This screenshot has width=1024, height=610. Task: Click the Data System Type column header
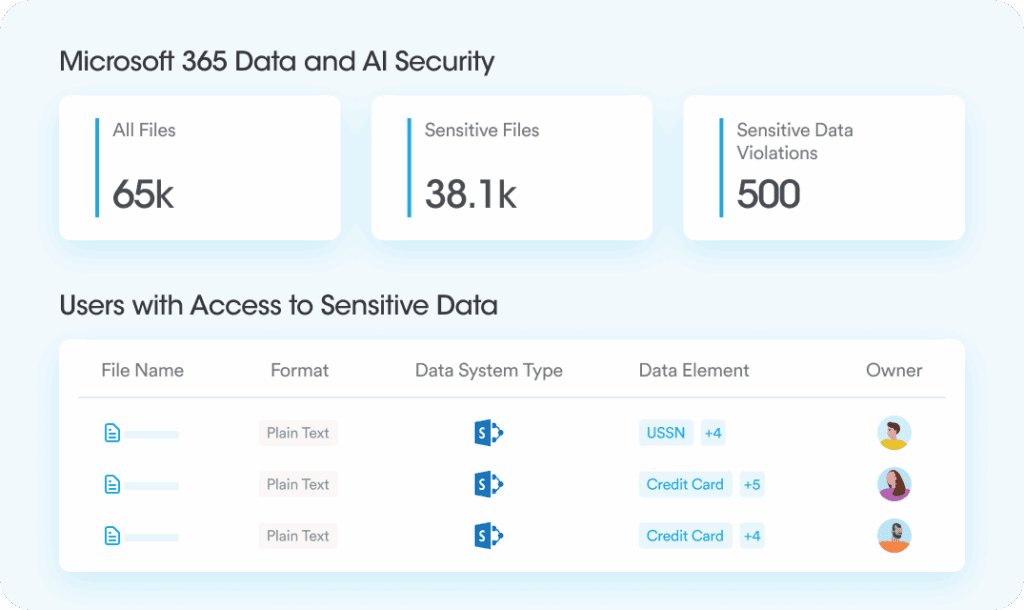[488, 370]
